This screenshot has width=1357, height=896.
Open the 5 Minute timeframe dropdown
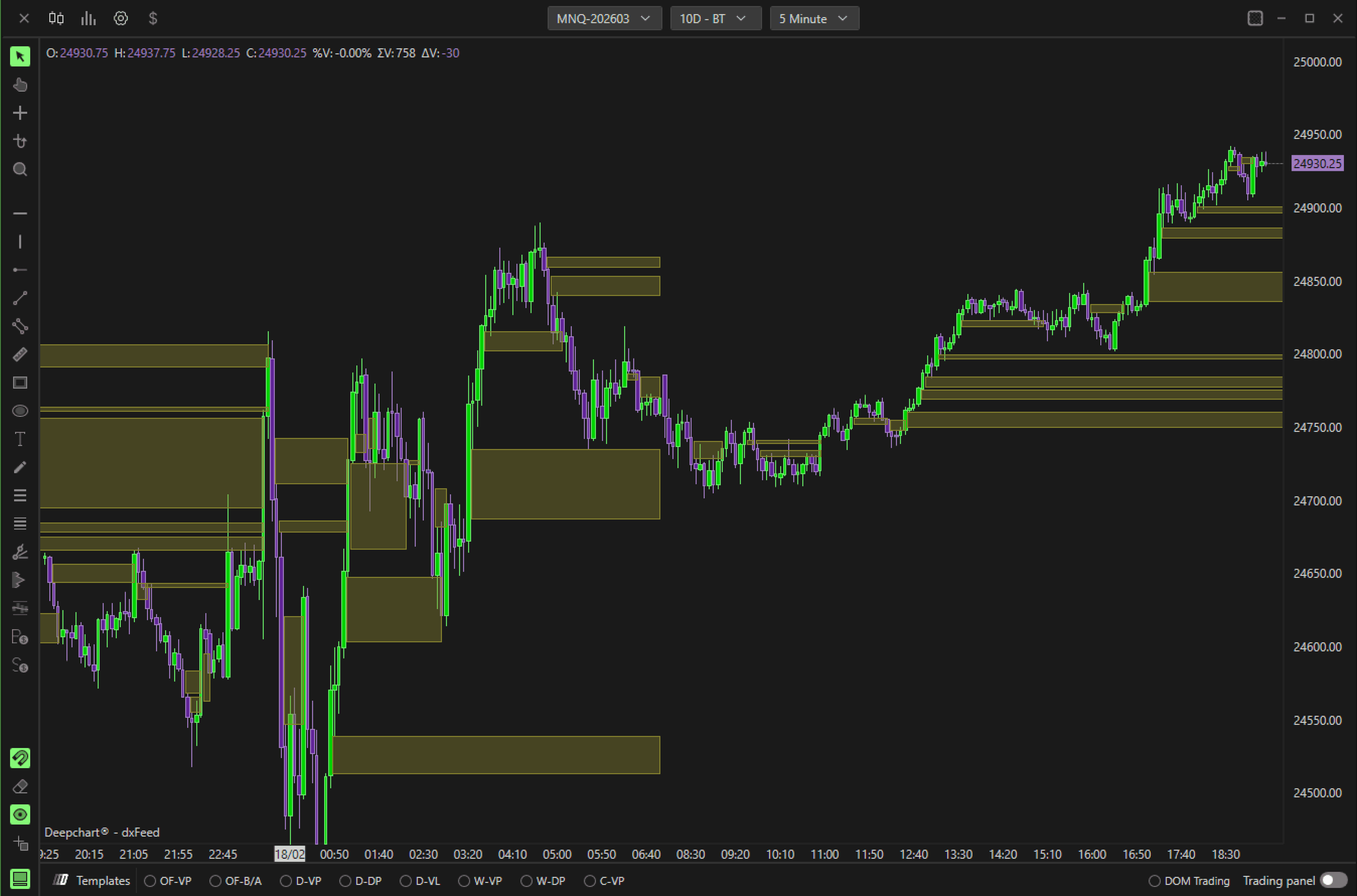pos(814,18)
